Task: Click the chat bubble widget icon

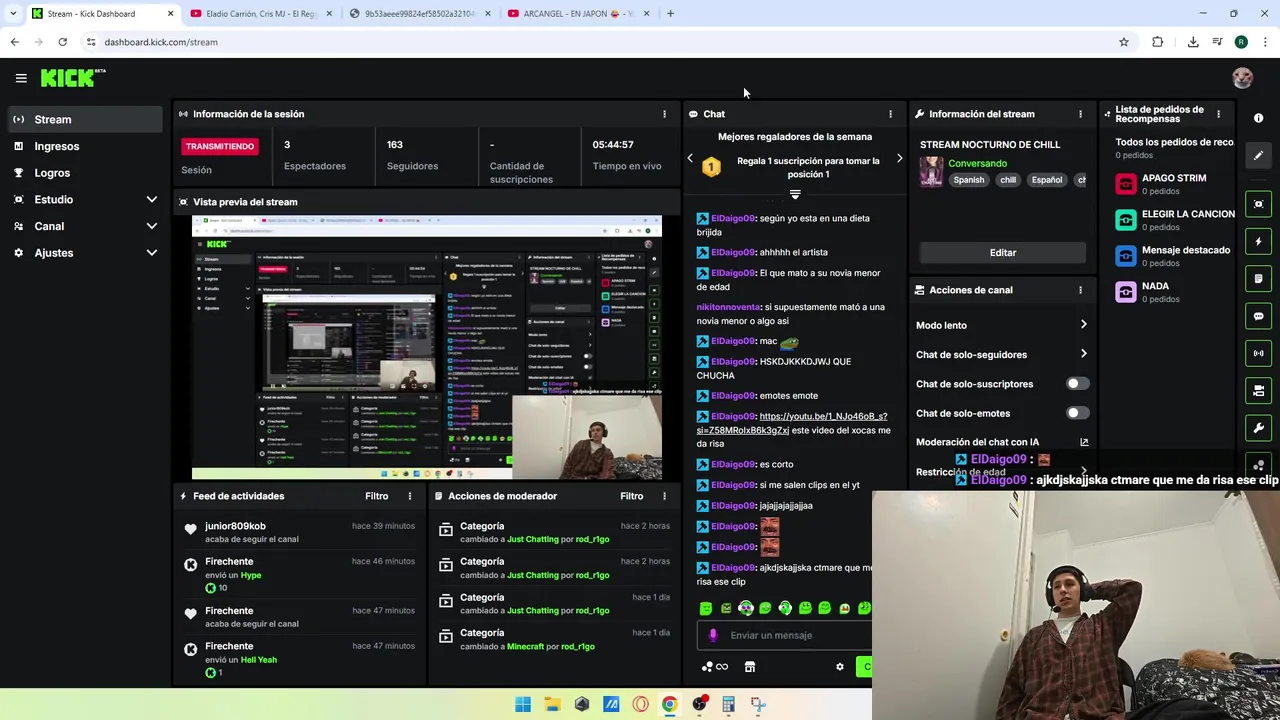Action: pos(1258,316)
